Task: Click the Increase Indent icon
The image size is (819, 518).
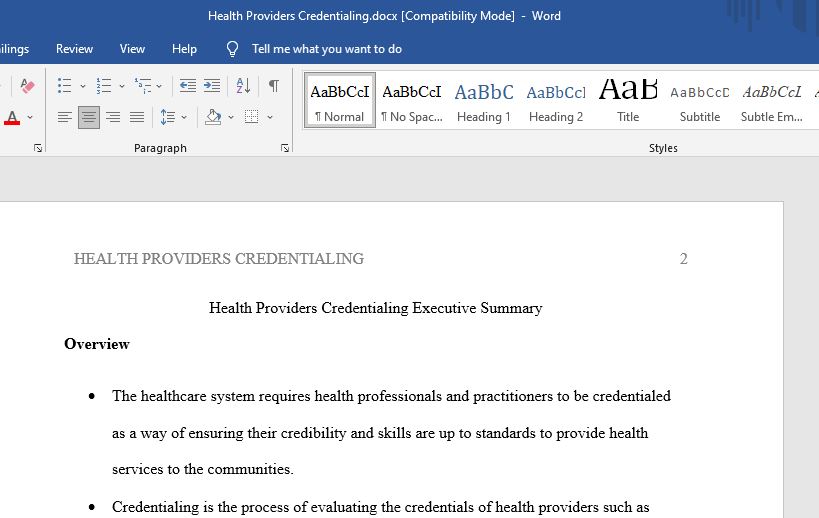Action: (212, 86)
